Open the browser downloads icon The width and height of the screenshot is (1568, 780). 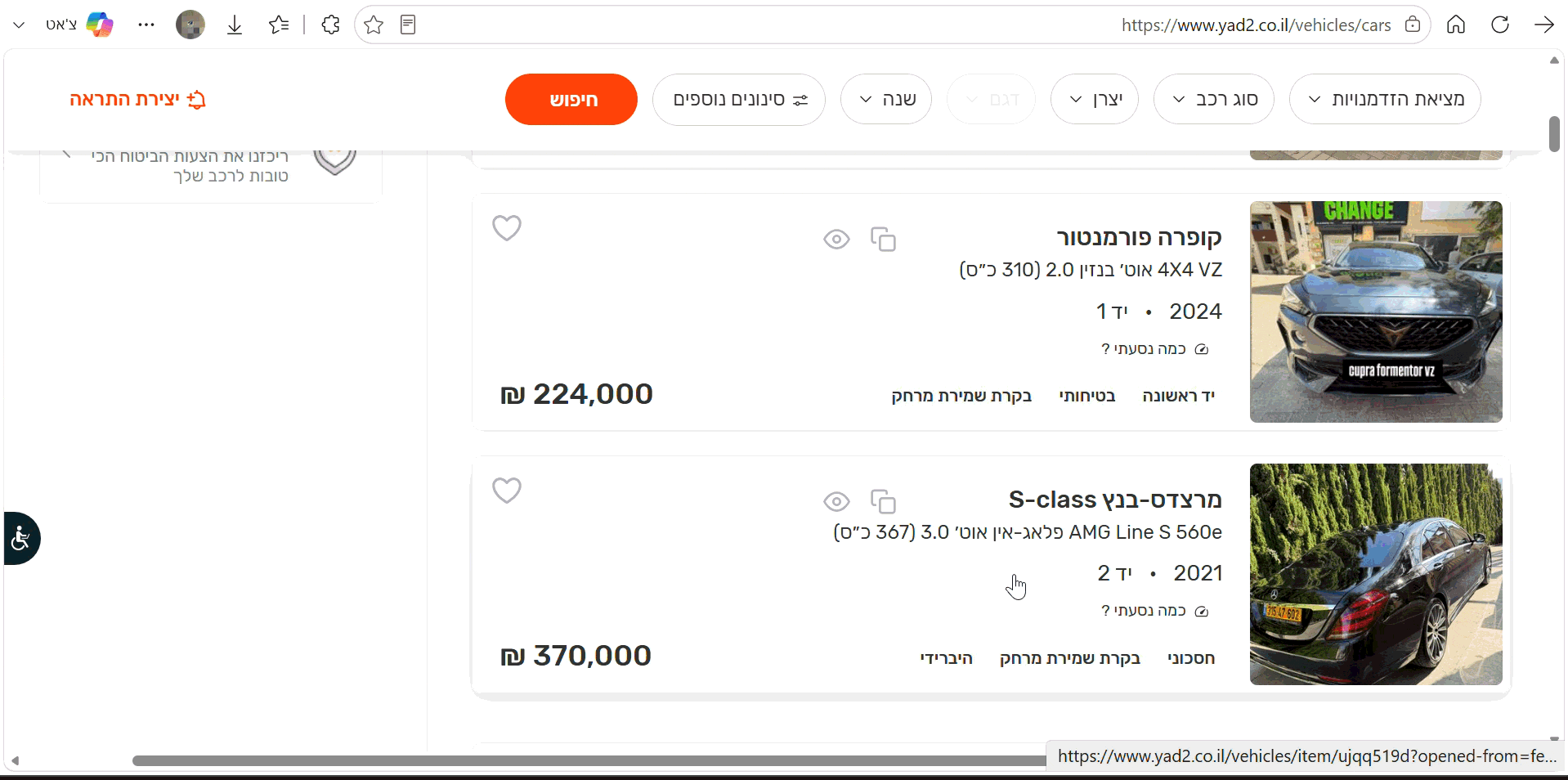coord(235,25)
